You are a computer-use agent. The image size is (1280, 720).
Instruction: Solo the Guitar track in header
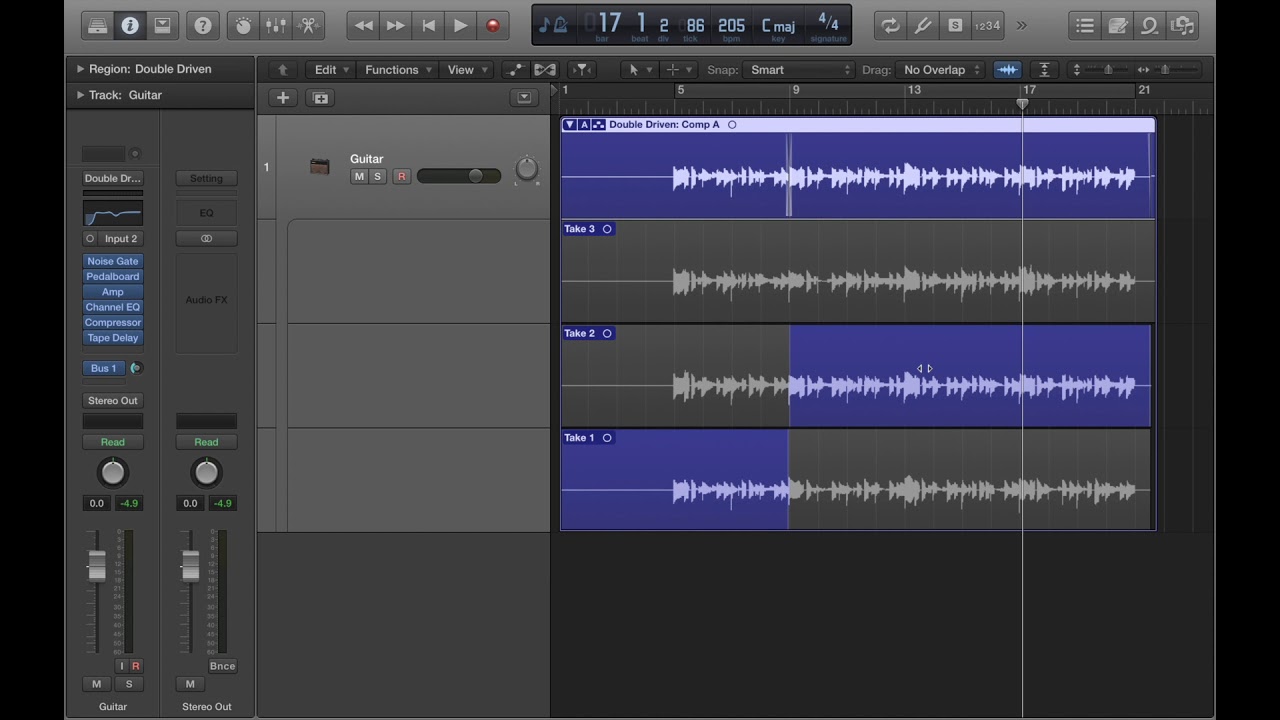(x=377, y=176)
